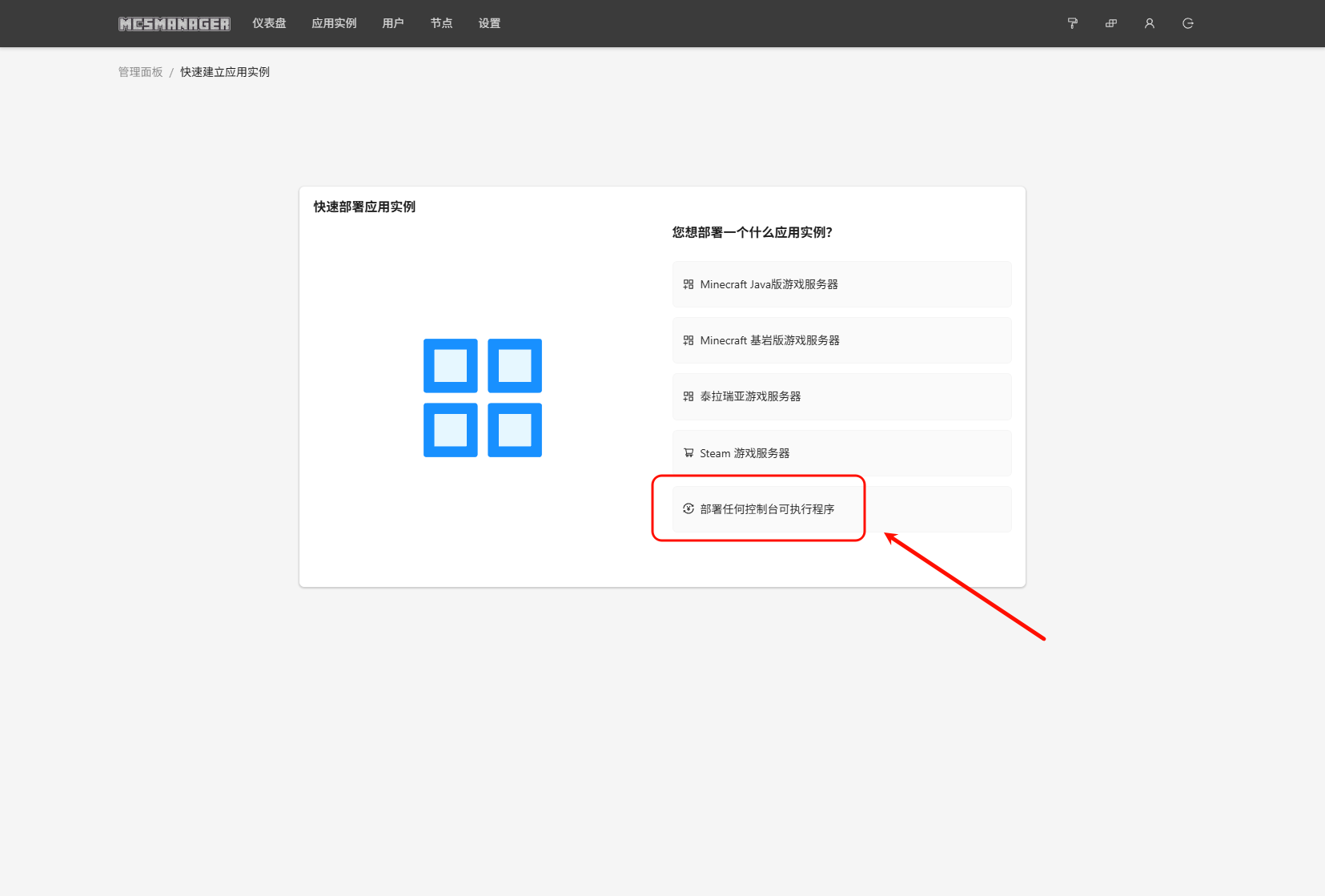Return to 管理面板 via breadcrumb

(140, 72)
